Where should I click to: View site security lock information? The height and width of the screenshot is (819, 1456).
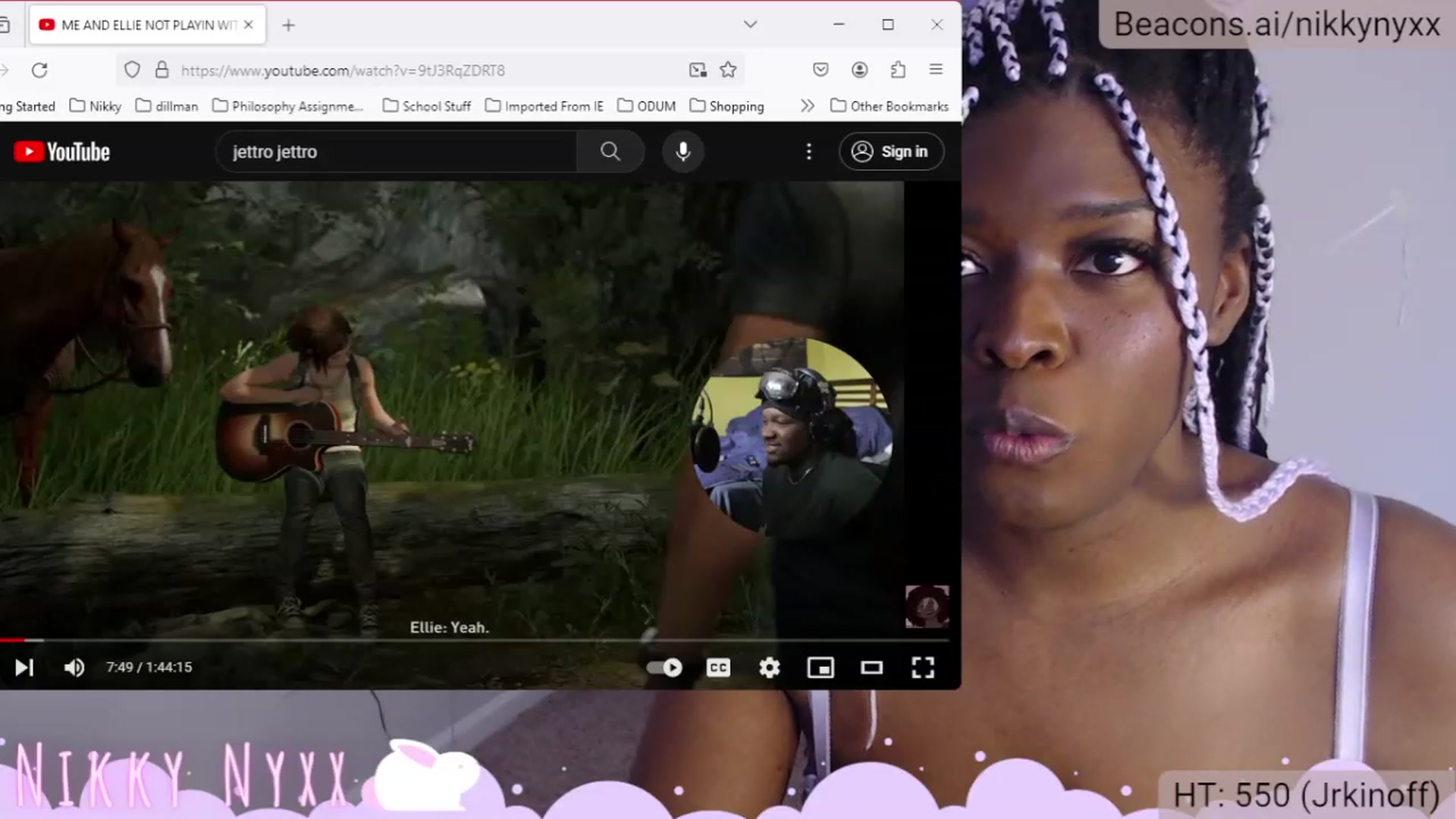(162, 70)
